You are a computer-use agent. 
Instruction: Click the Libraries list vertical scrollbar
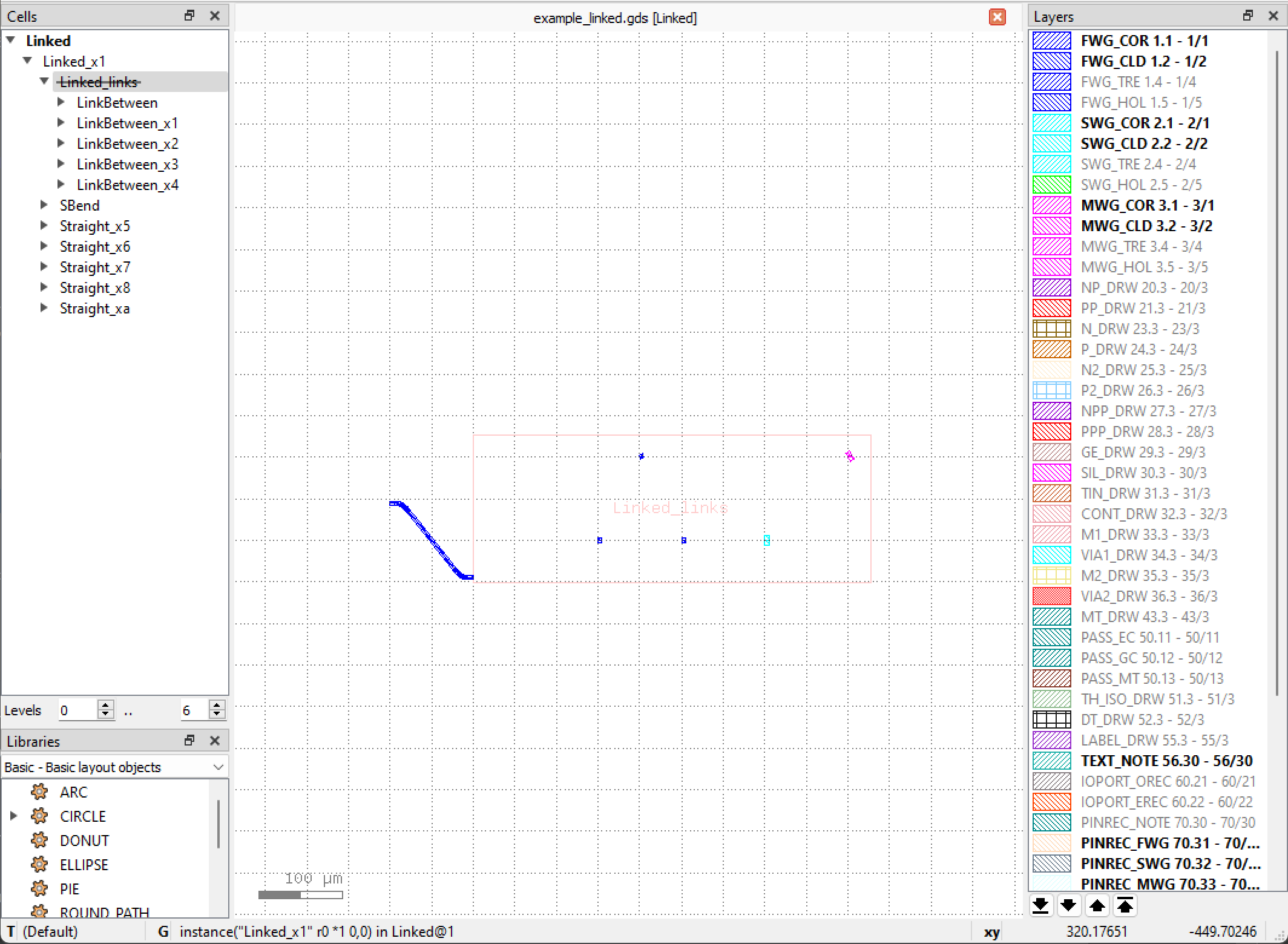[x=218, y=824]
